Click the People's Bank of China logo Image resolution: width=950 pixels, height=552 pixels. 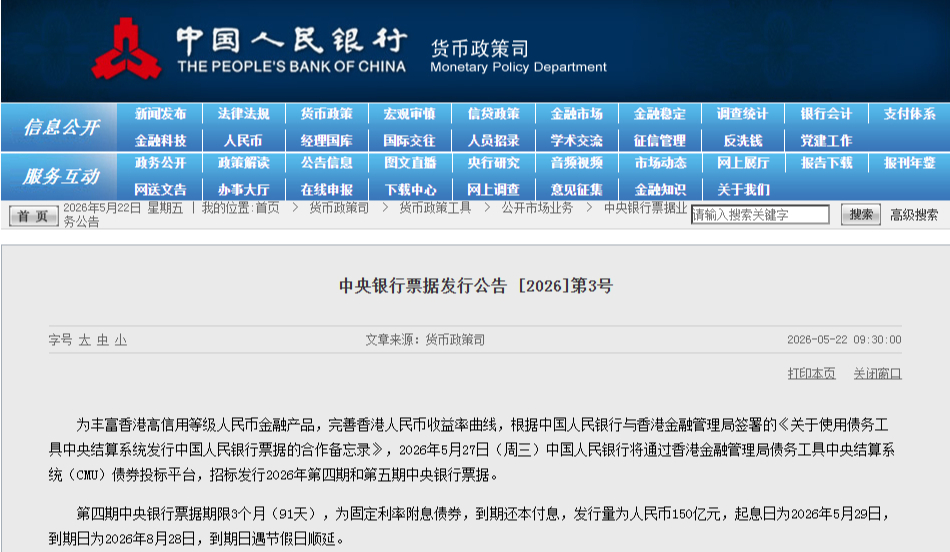click(x=127, y=48)
